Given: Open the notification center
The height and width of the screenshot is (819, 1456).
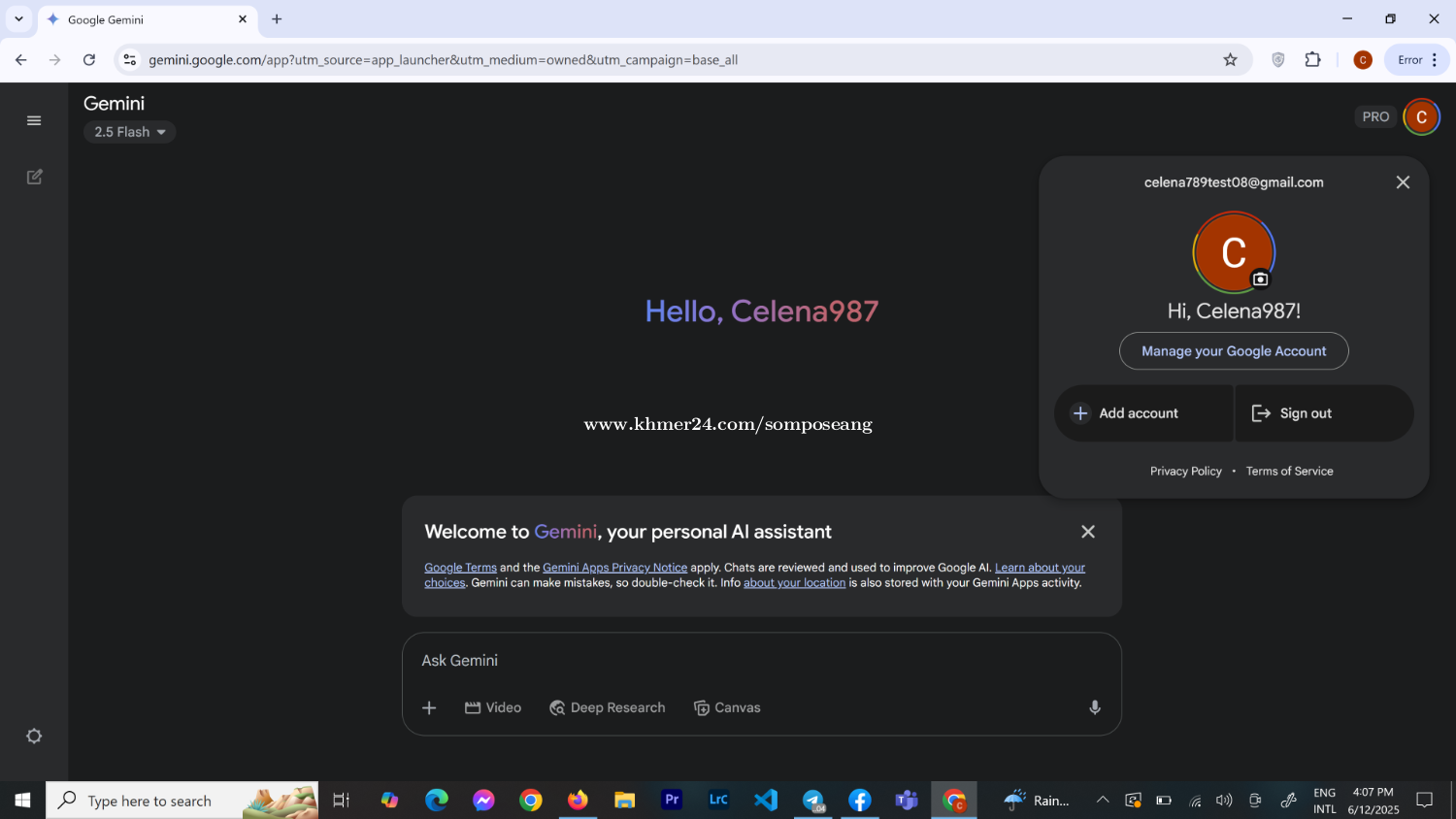Looking at the screenshot, I should tap(1424, 801).
